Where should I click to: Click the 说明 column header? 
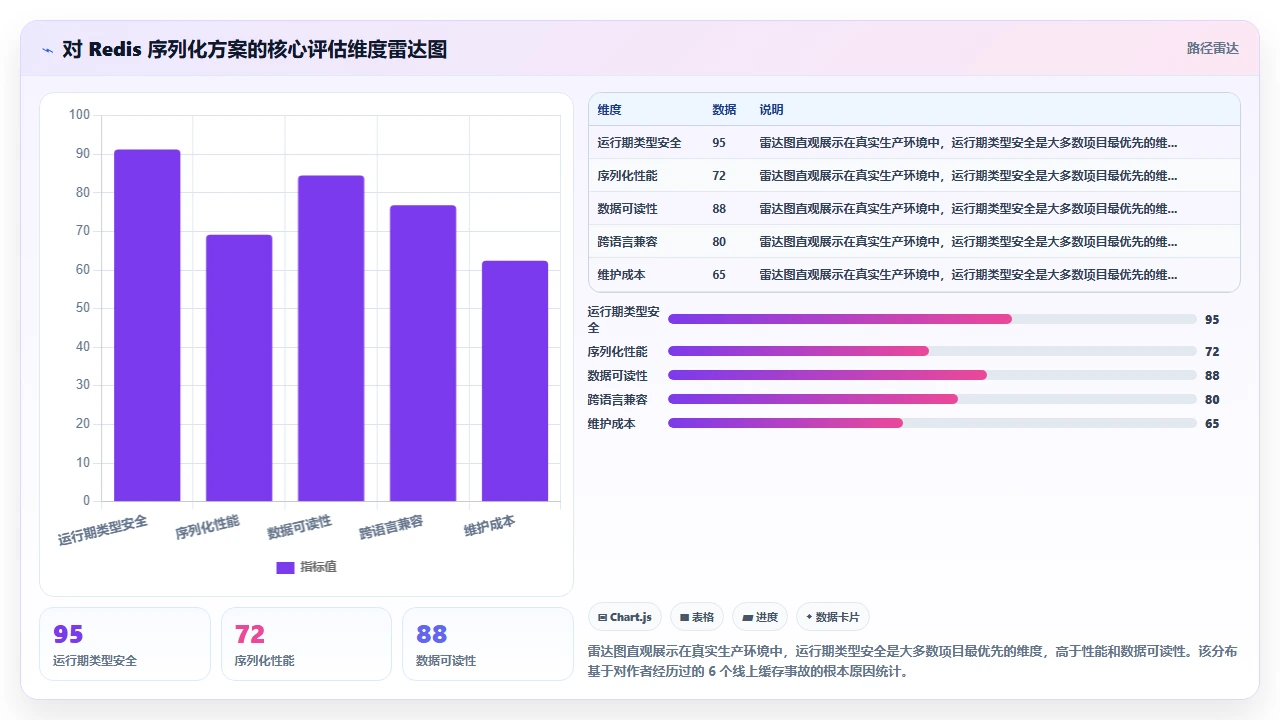click(x=771, y=109)
